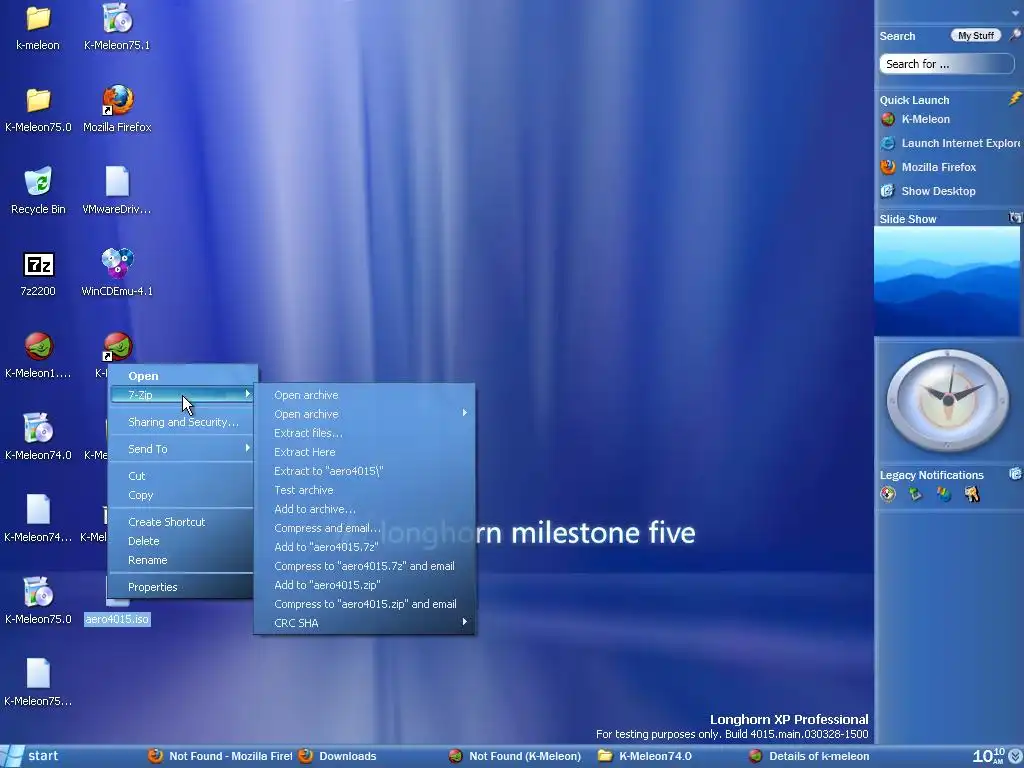This screenshot has height=768, width=1024.
Task: Choose Copy in the context menu
Action: [x=183, y=495]
